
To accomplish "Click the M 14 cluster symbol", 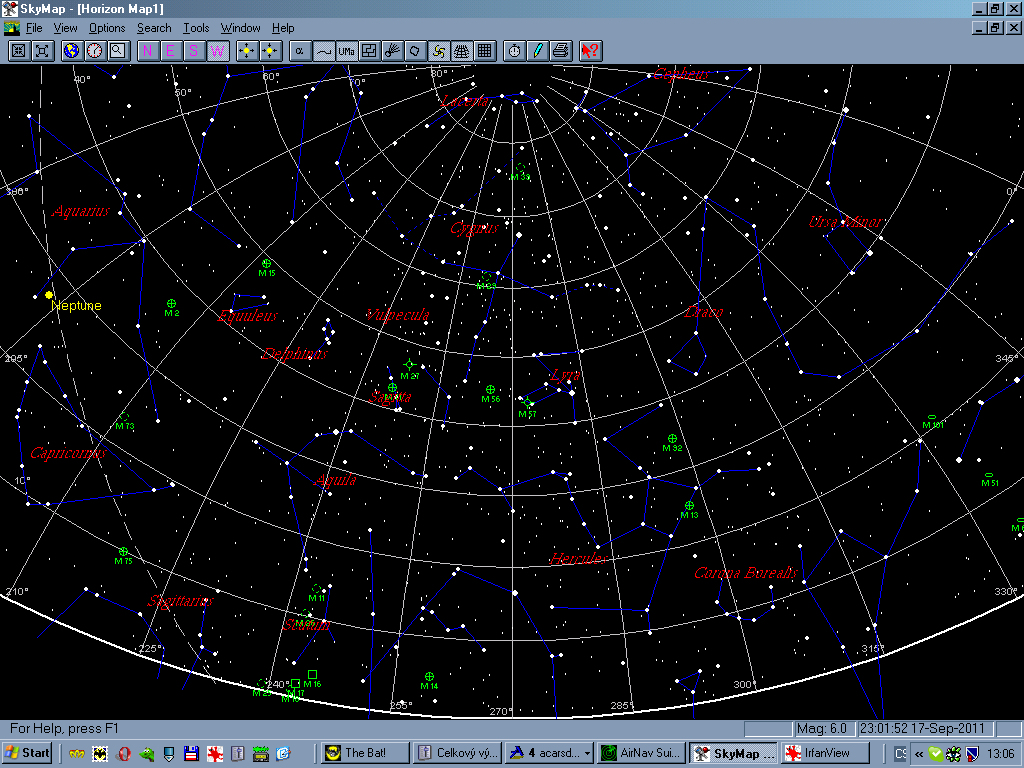I will tap(430, 677).
